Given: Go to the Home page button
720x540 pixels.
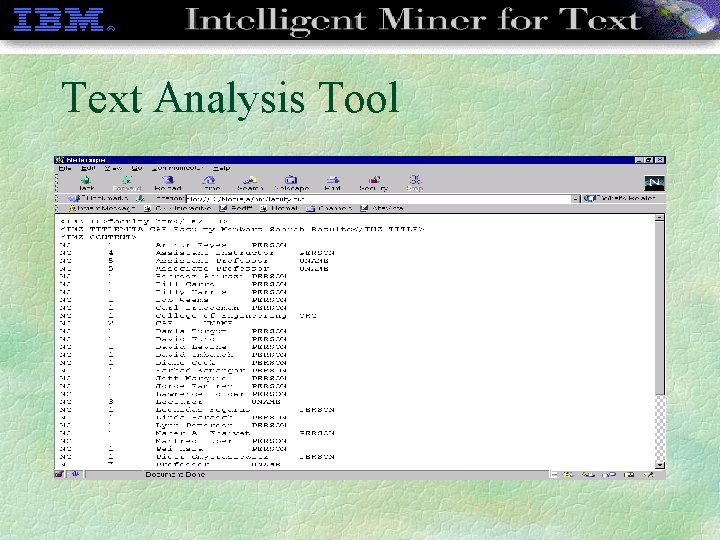Looking at the screenshot, I should pyautogui.click(x=210, y=183).
